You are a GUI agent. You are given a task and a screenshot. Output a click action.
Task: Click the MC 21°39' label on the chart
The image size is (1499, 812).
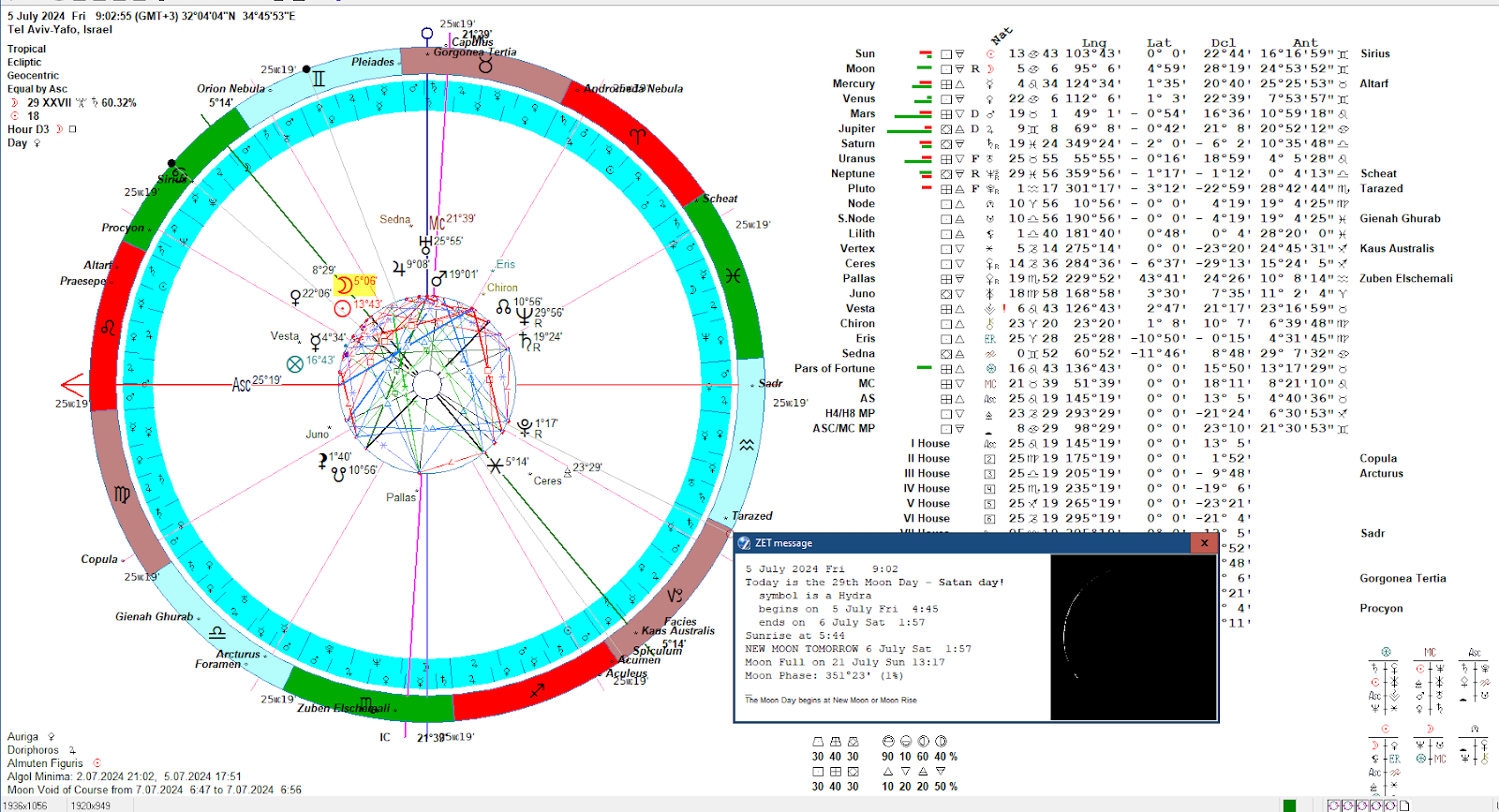[452, 222]
